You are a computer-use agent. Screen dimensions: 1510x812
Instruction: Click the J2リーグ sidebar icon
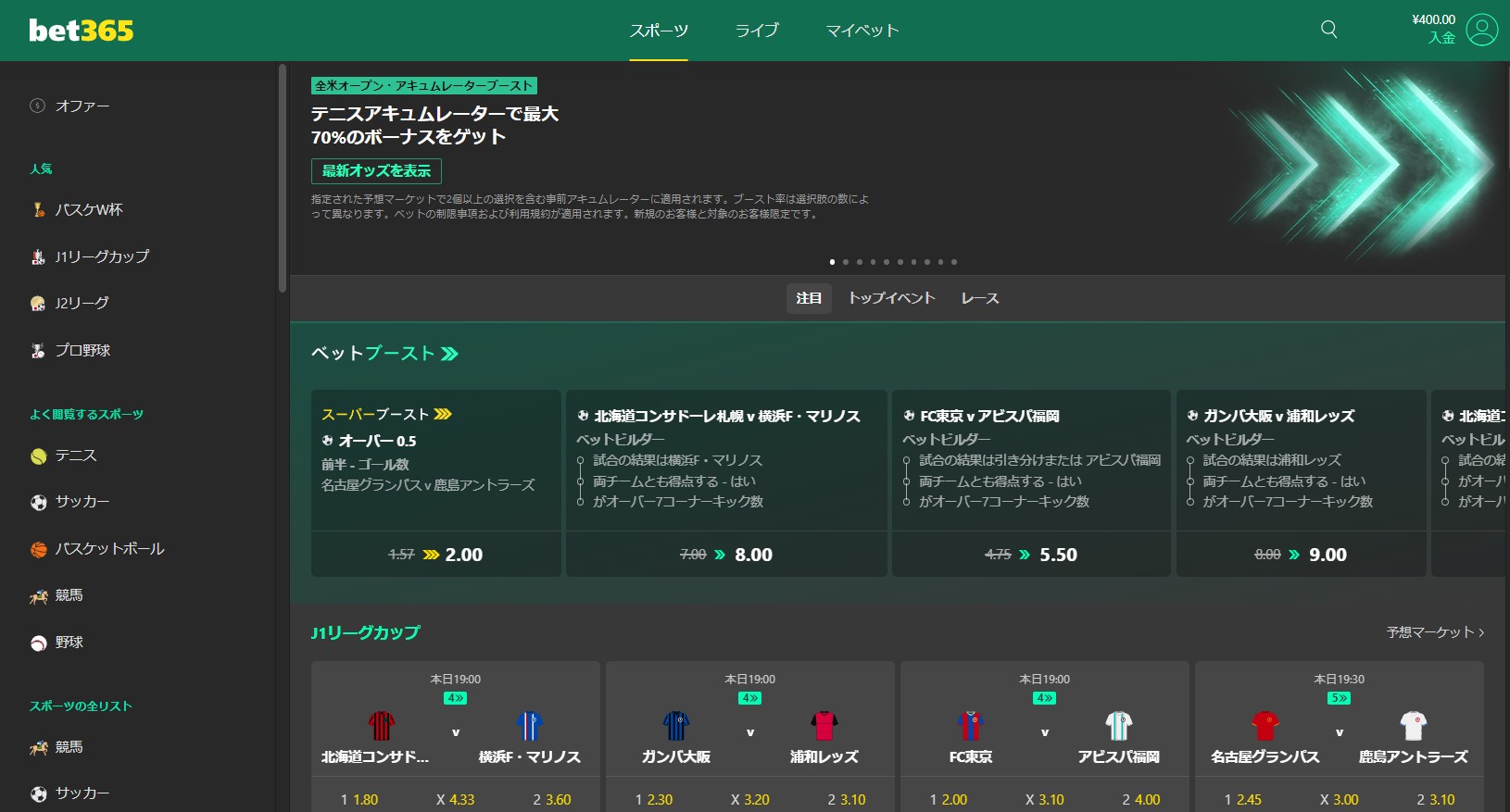coord(38,303)
